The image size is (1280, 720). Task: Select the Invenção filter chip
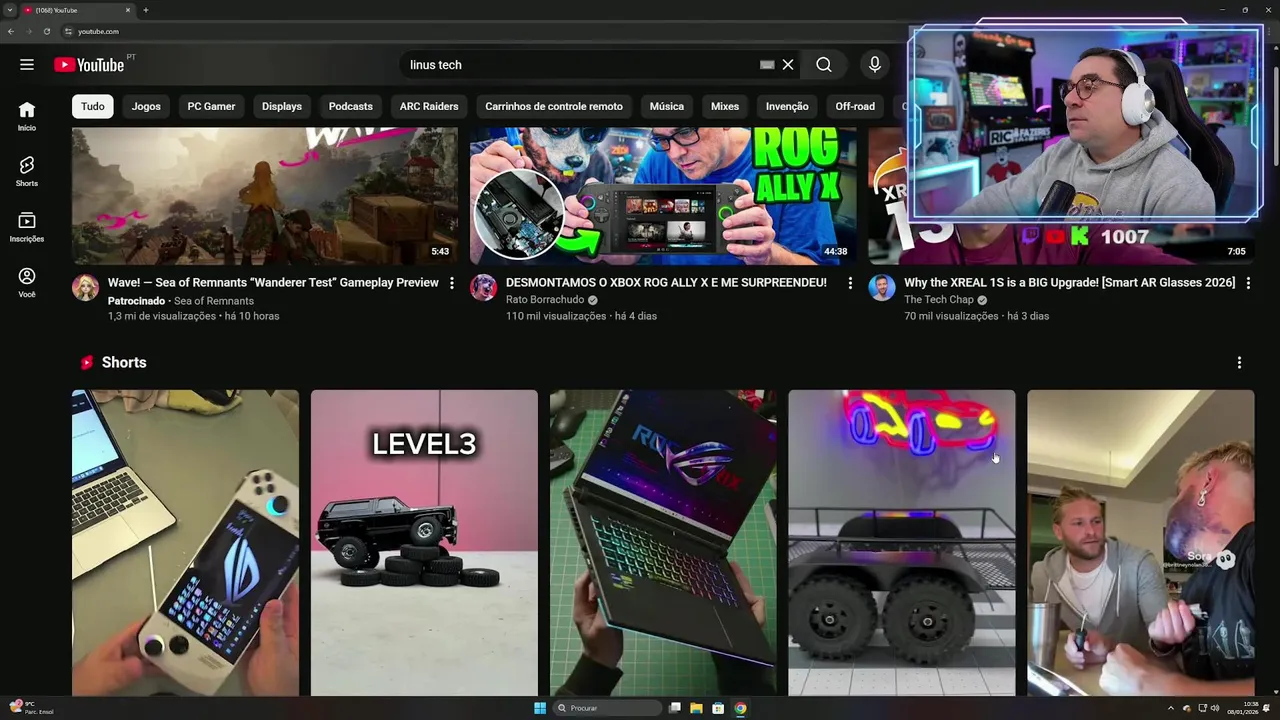coord(787,106)
